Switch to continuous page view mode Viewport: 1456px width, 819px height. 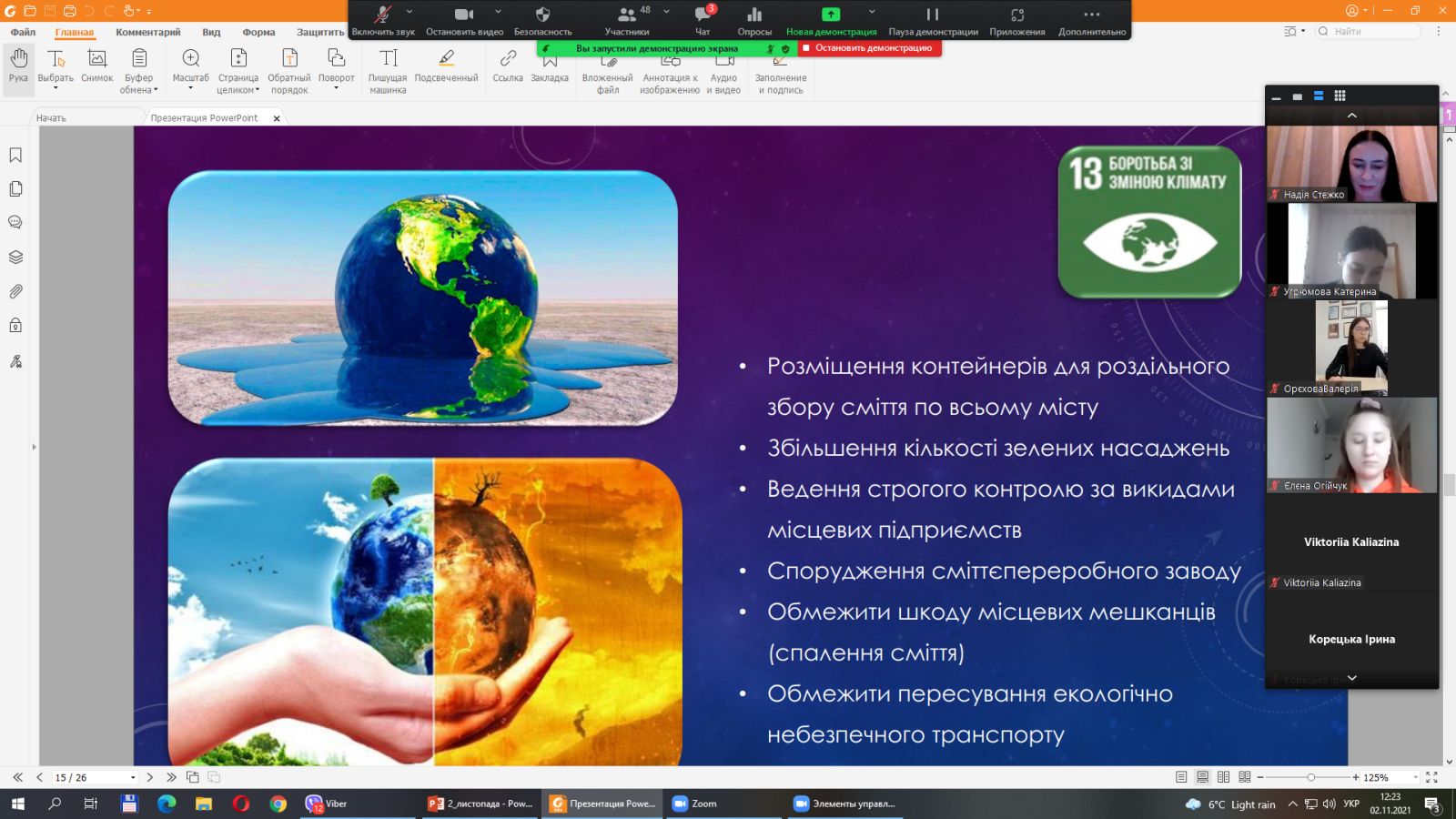click(1202, 777)
